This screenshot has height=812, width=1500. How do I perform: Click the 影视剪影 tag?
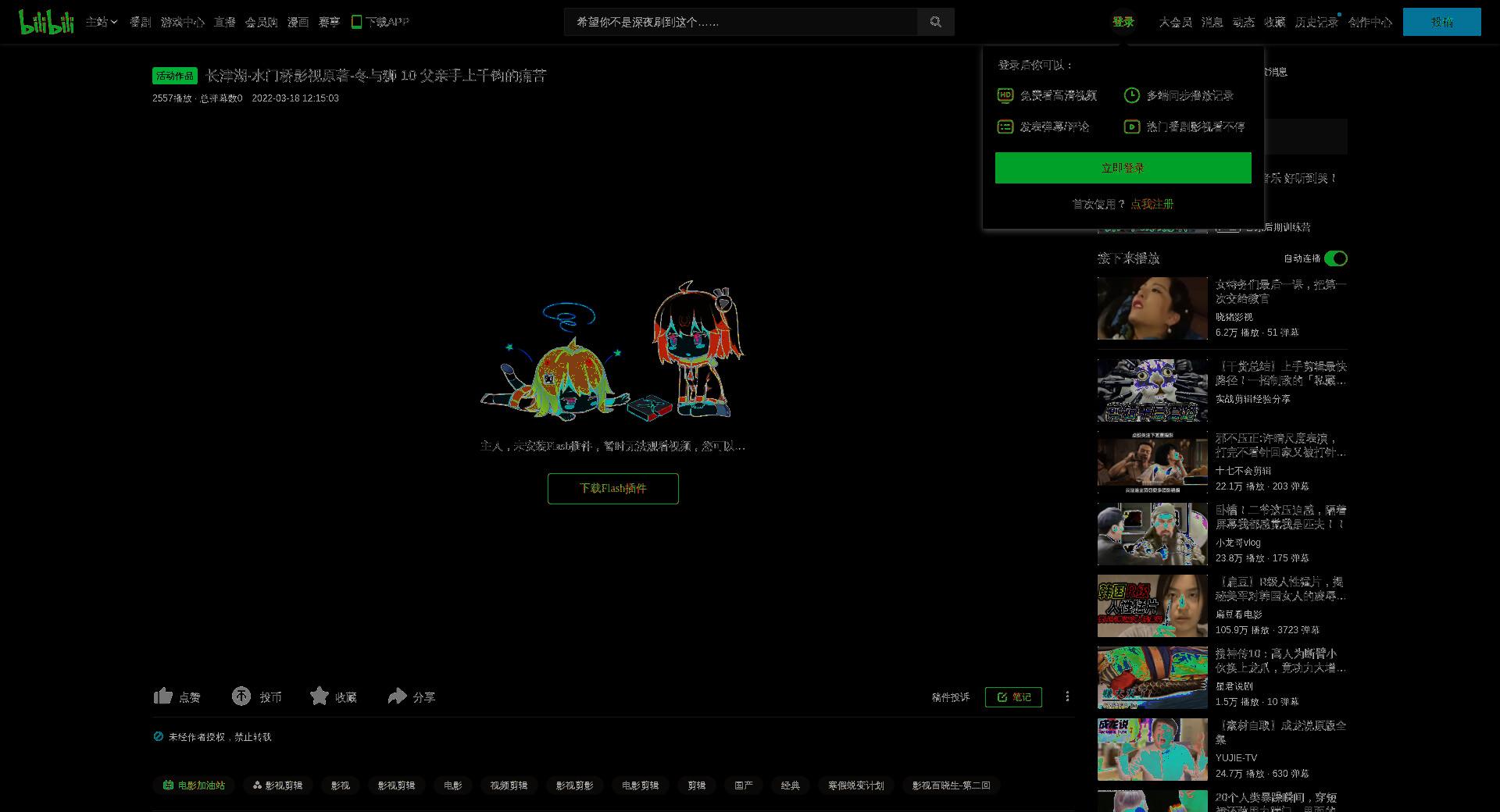click(575, 785)
